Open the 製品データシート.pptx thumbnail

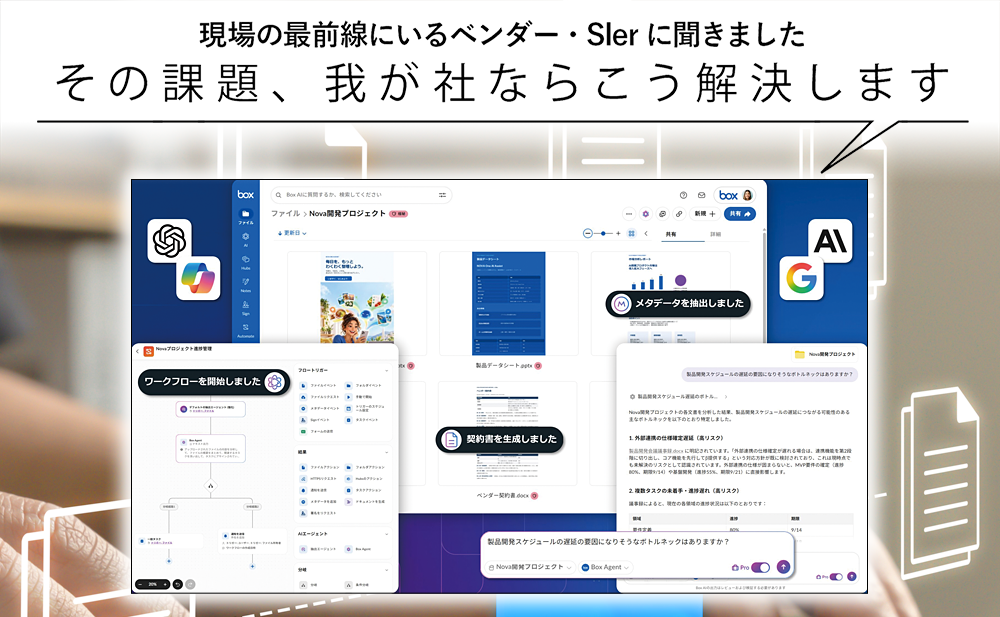508,303
